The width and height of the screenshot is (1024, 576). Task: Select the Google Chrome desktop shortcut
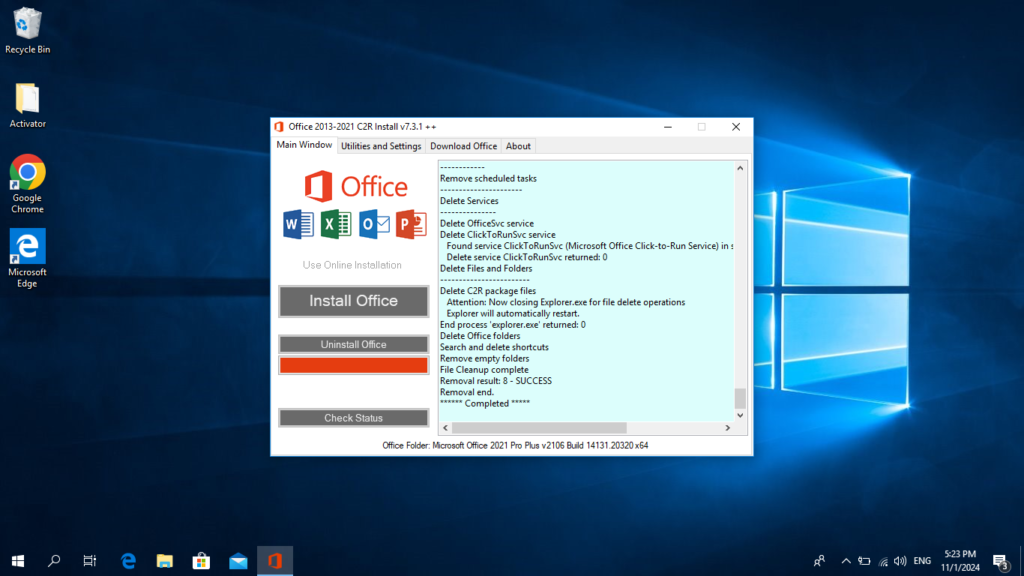click(27, 184)
